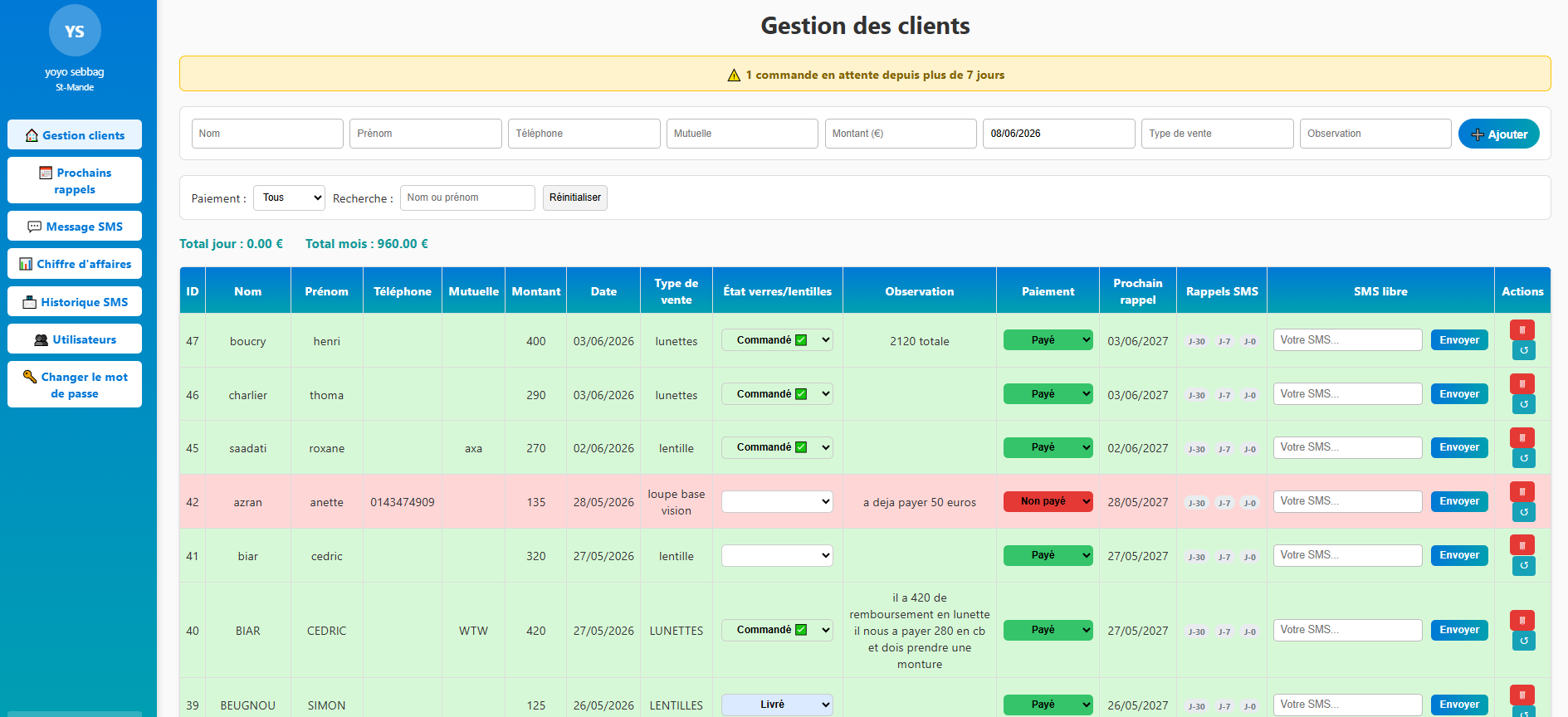Click the J-30 reminder badge for charlier
Screen dimensions: 1568x717
pyautogui.click(x=1196, y=395)
